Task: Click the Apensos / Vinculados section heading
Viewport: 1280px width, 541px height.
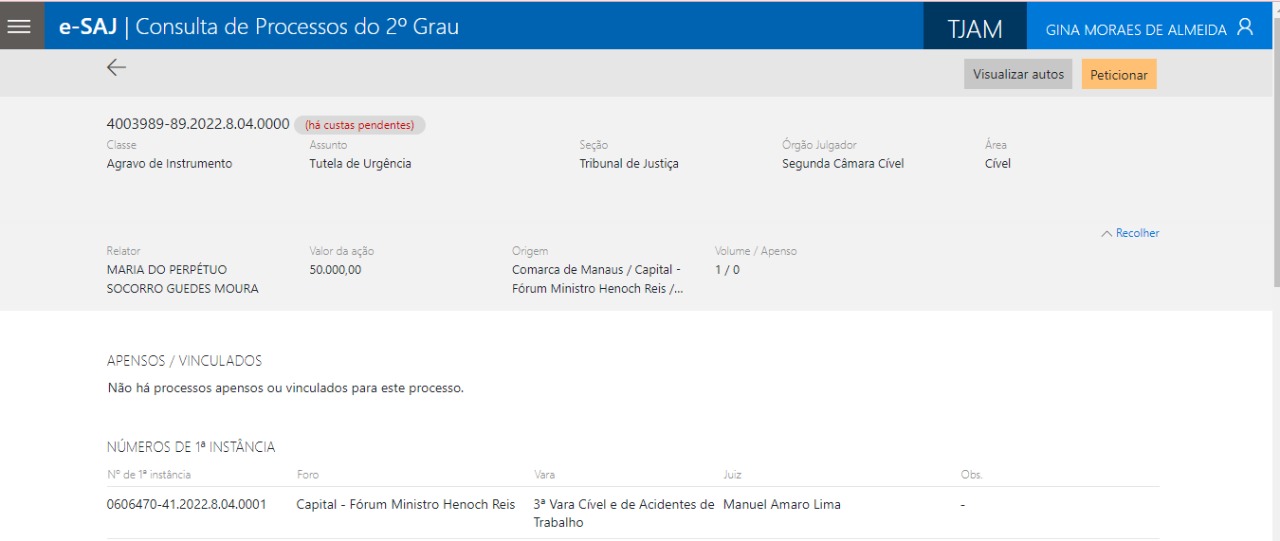Action: pos(184,360)
